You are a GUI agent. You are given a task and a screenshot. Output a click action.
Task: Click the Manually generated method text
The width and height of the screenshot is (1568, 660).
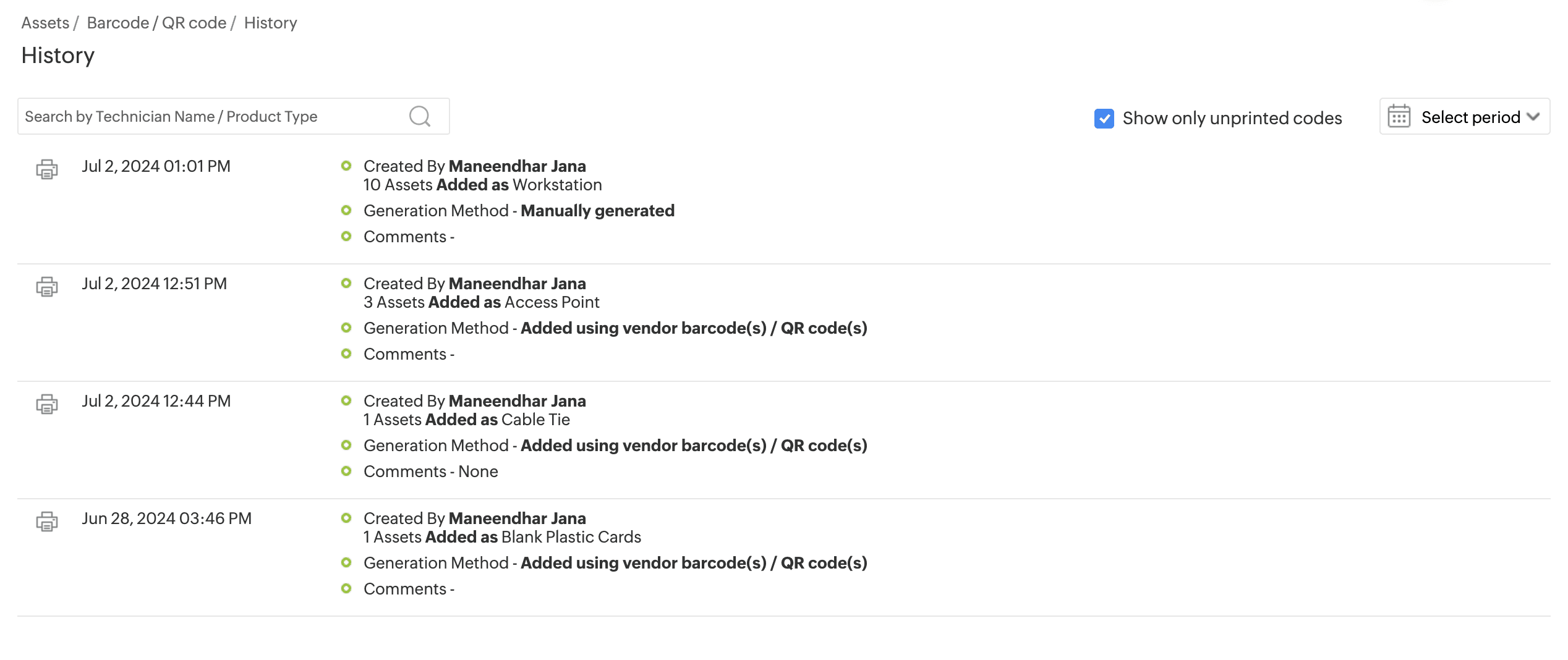pyautogui.click(x=597, y=211)
